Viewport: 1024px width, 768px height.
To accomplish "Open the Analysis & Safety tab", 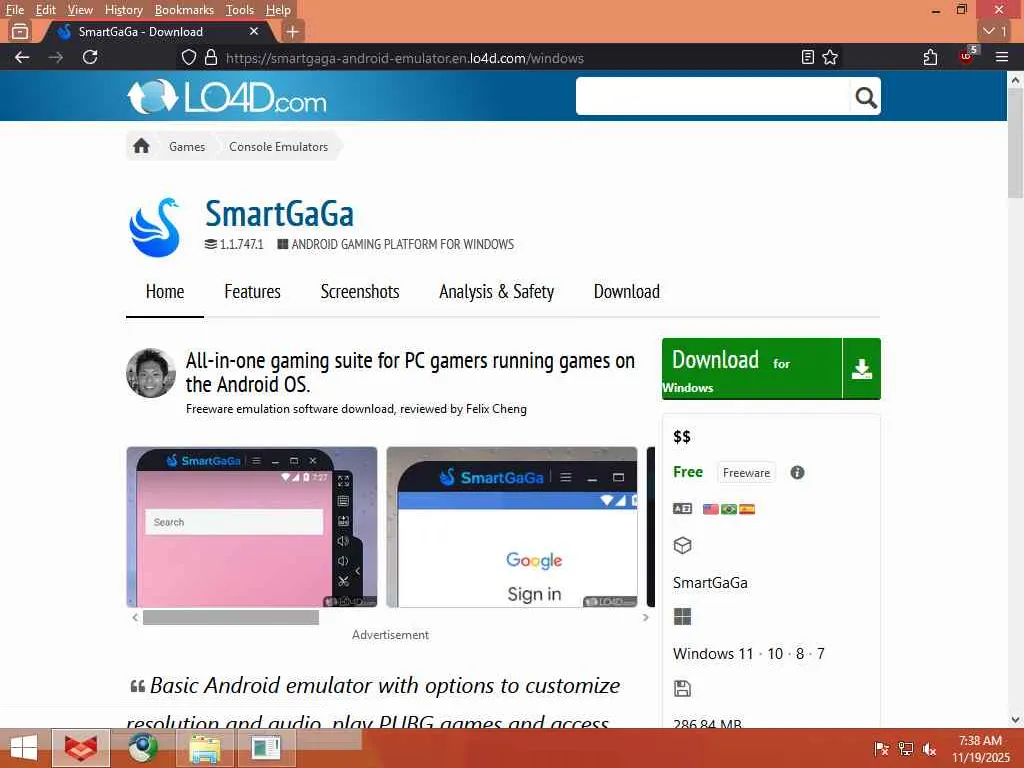I will [496, 291].
